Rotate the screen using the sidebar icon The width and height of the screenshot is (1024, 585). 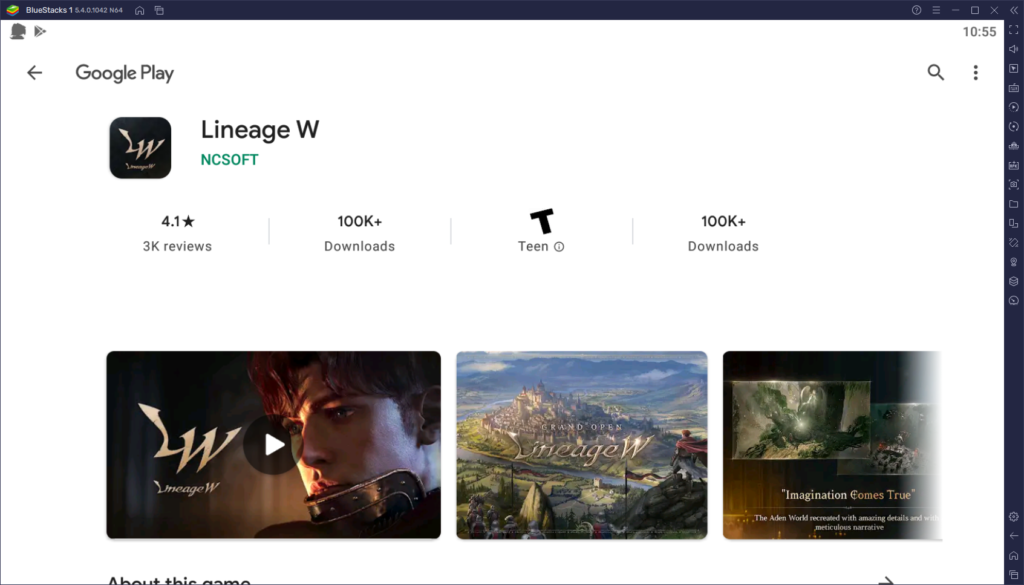1014,126
